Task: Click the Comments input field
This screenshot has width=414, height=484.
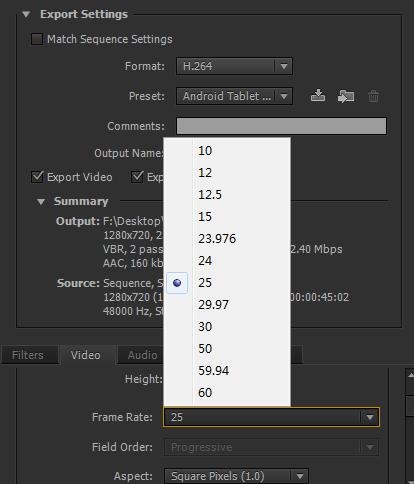Action: (281, 126)
